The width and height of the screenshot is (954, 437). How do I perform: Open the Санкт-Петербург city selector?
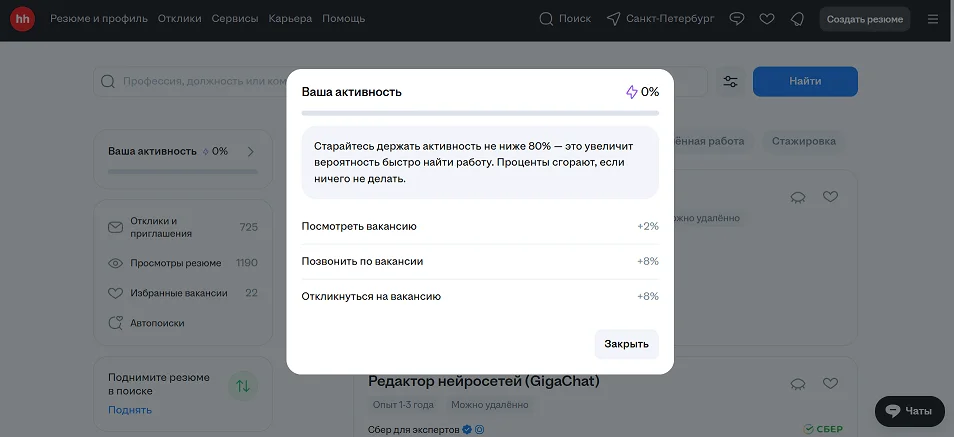[660, 19]
